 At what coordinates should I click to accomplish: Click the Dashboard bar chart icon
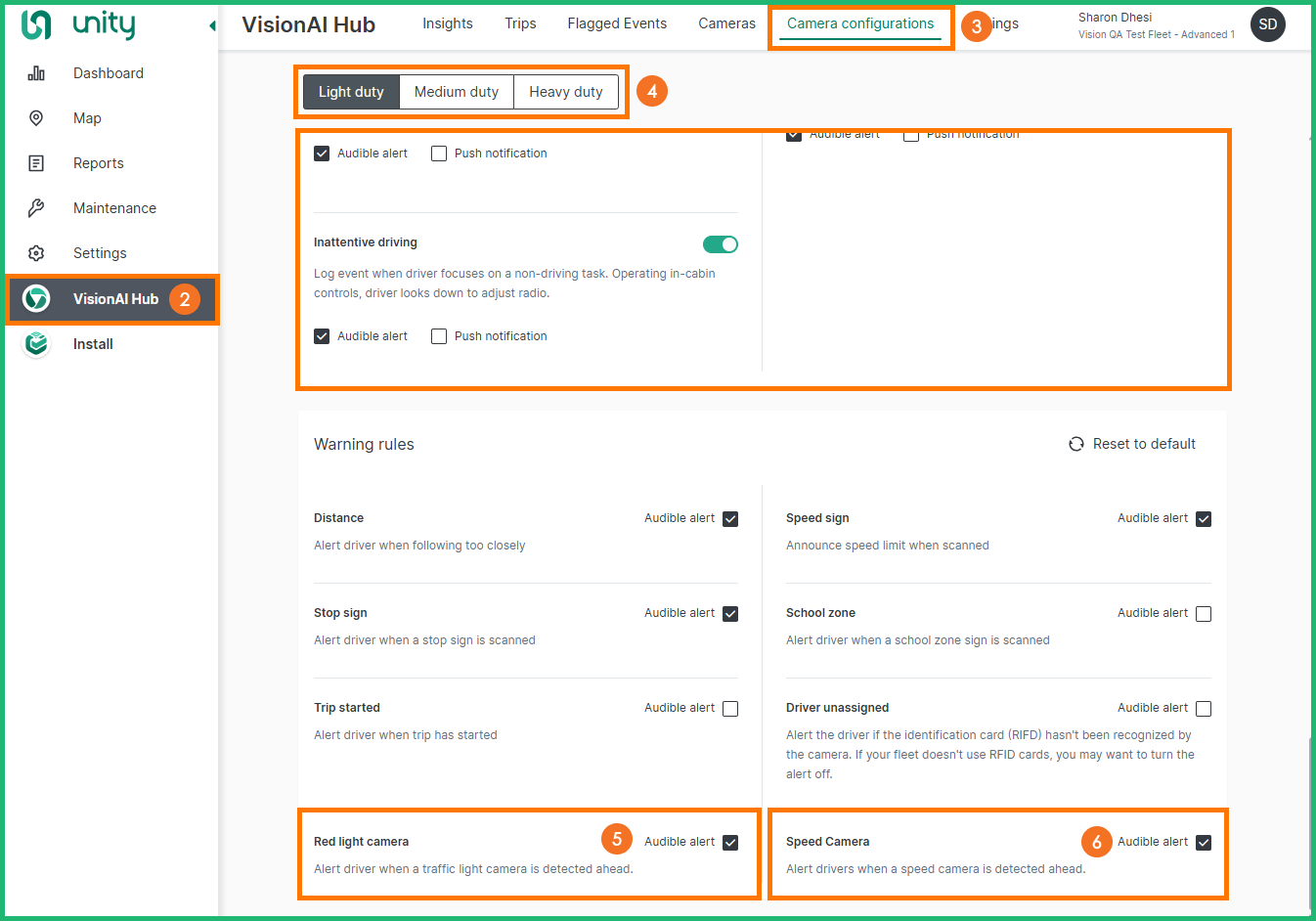click(36, 73)
